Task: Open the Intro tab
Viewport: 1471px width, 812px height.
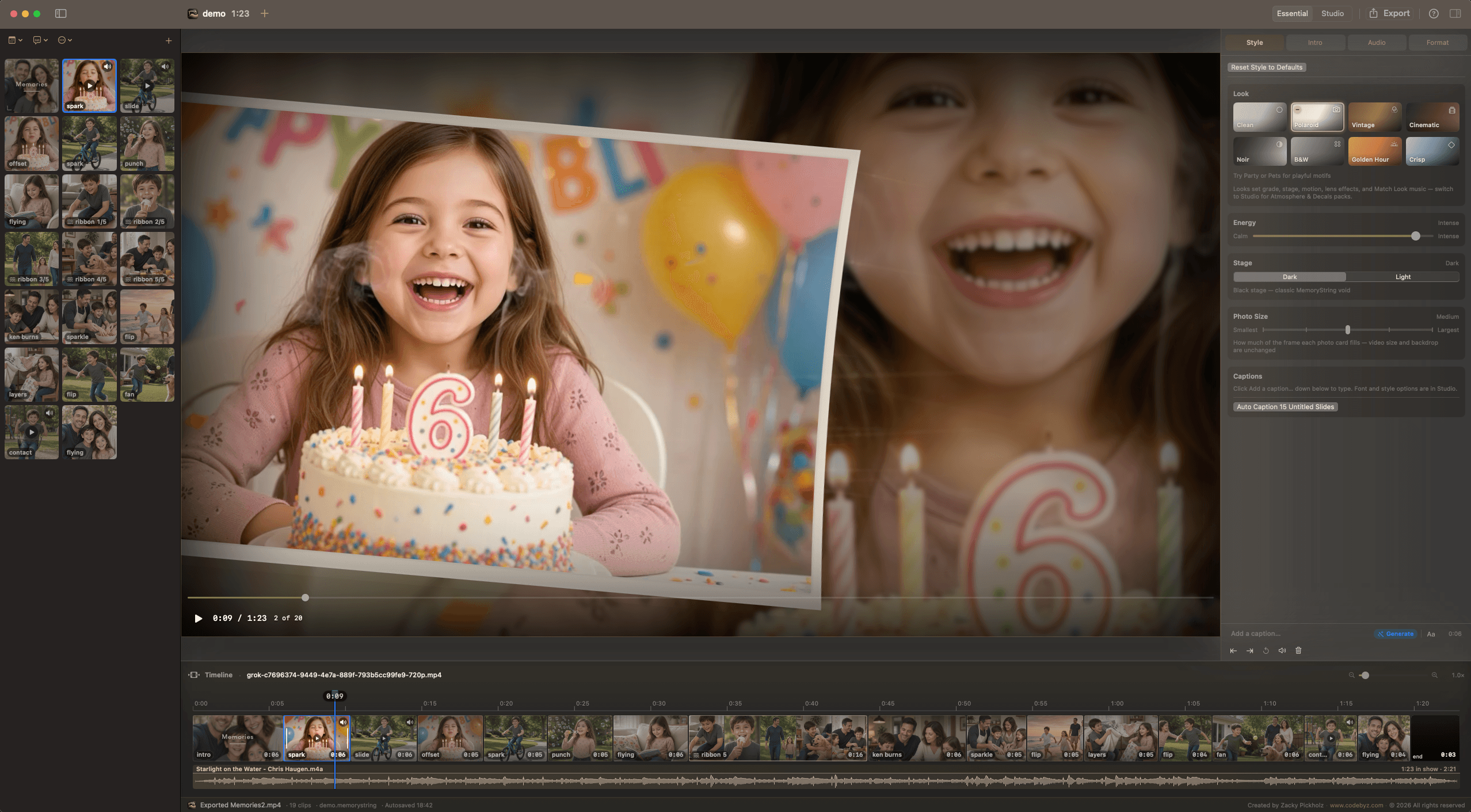Action: coord(1315,43)
